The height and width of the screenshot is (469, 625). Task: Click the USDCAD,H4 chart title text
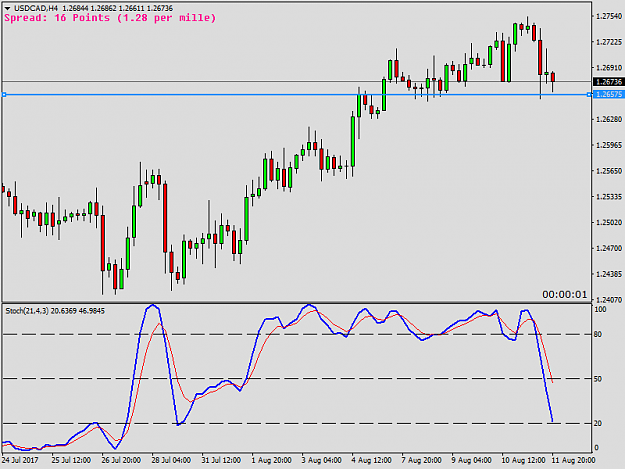(x=35, y=8)
